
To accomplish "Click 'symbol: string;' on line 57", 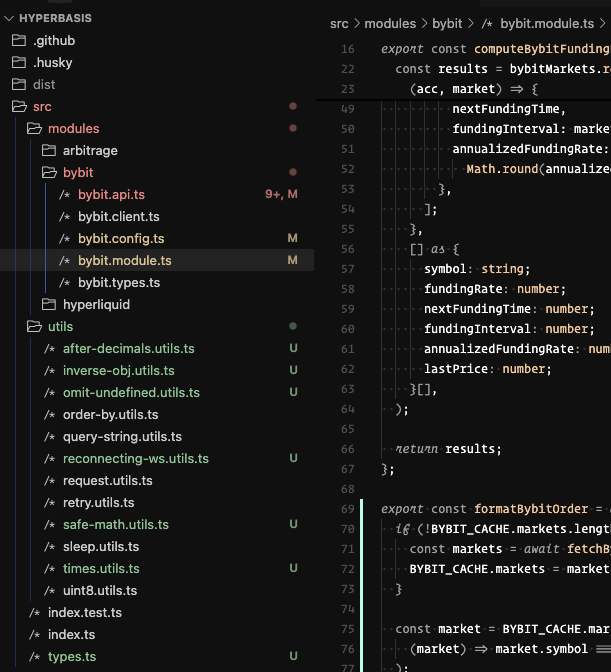I will [x=477, y=269].
